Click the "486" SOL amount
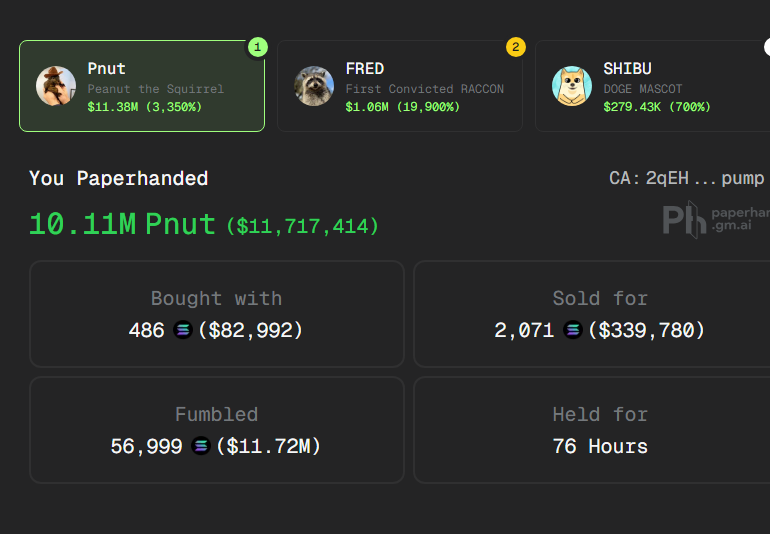This screenshot has width=770, height=534. (146, 330)
